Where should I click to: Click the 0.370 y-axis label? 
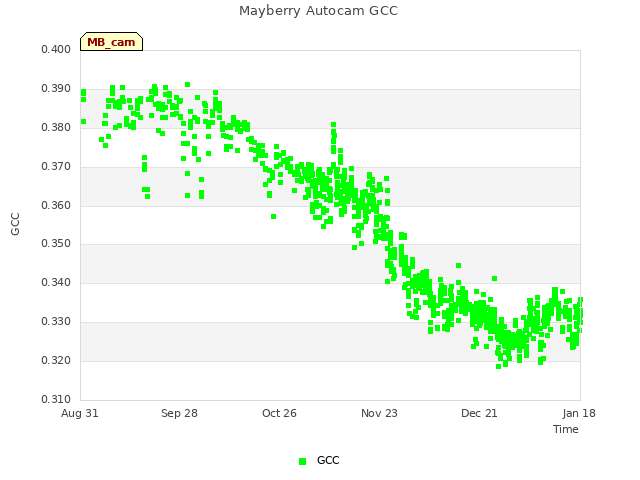(x=56, y=167)
